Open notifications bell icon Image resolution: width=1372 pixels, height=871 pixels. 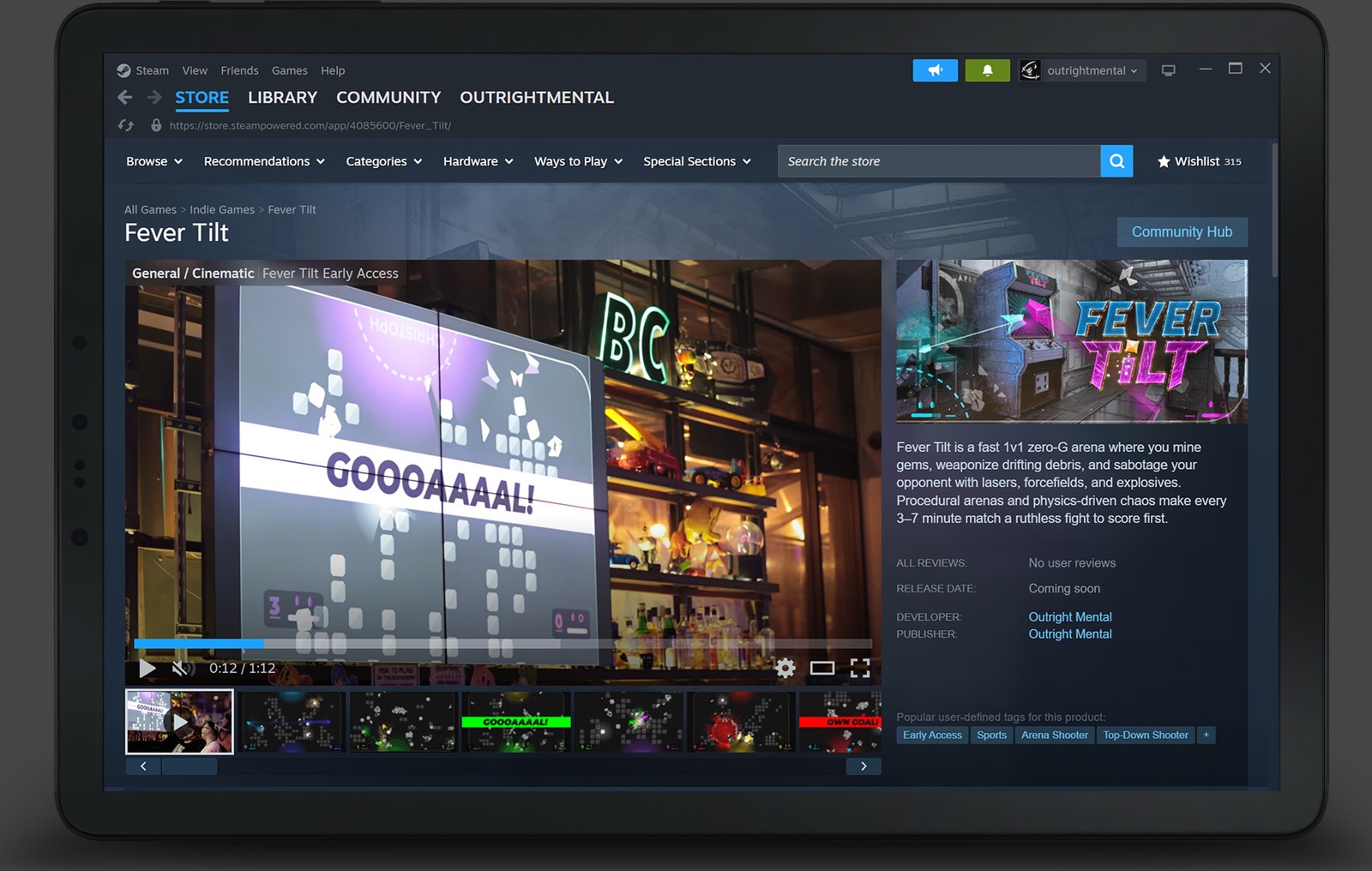point(987,70)
